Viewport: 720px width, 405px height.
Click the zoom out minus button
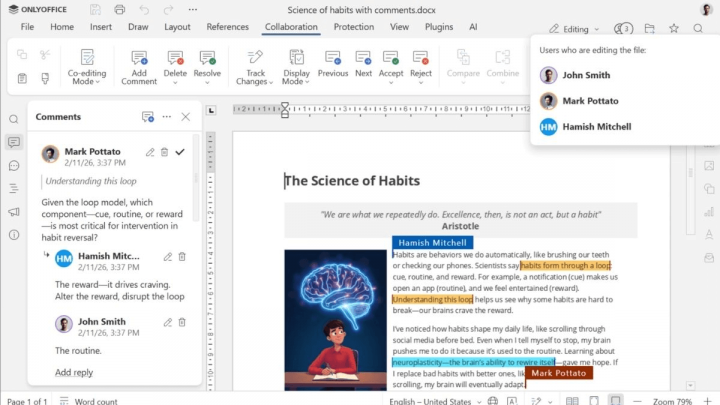click(x=637, y=401)
